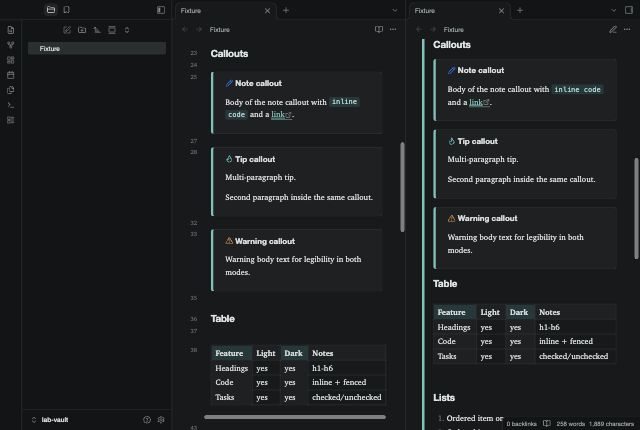This screenshot has height=430, width=640.
Task: Click left pane horizontal scrollbar
Action: (x=295, y=417)
